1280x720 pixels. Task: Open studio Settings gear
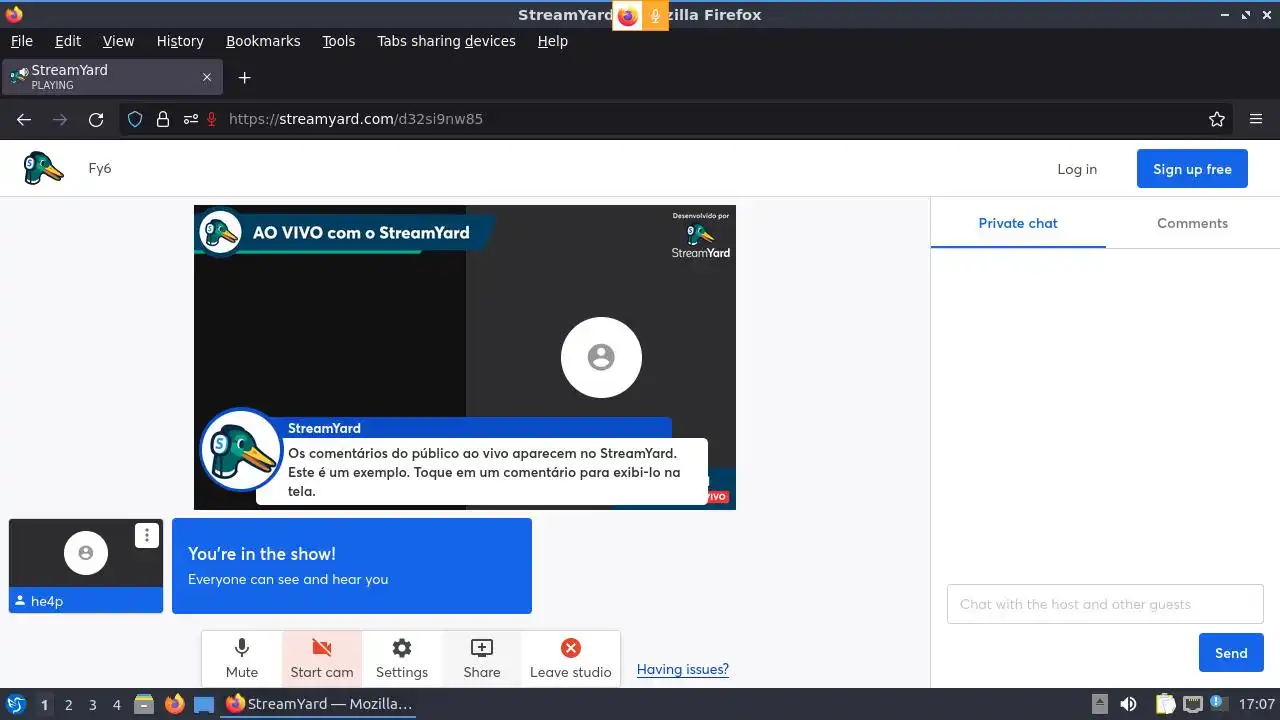(402, 659)
